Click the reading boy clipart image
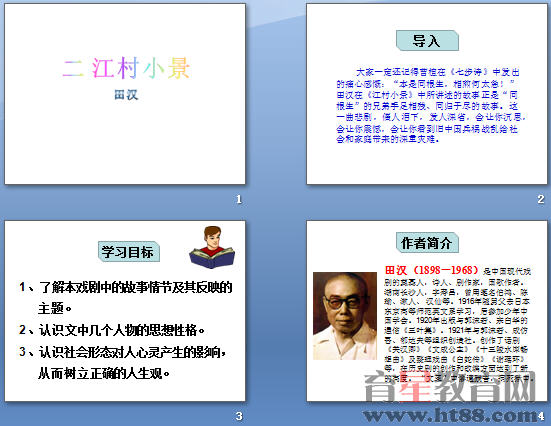This screenshot has width=551, height=426. coord(212,247)
